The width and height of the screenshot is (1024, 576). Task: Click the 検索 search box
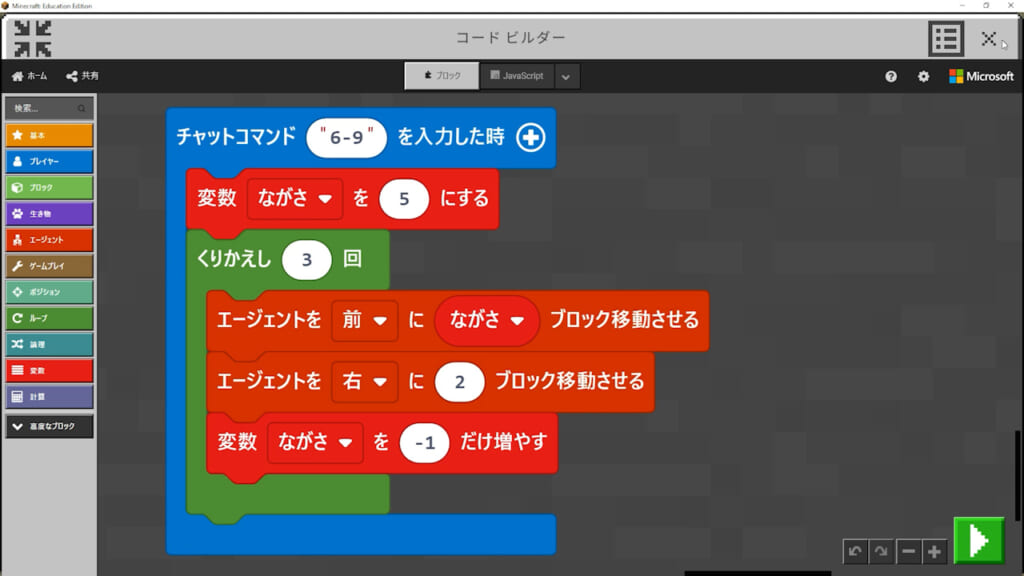coord(49,108)
